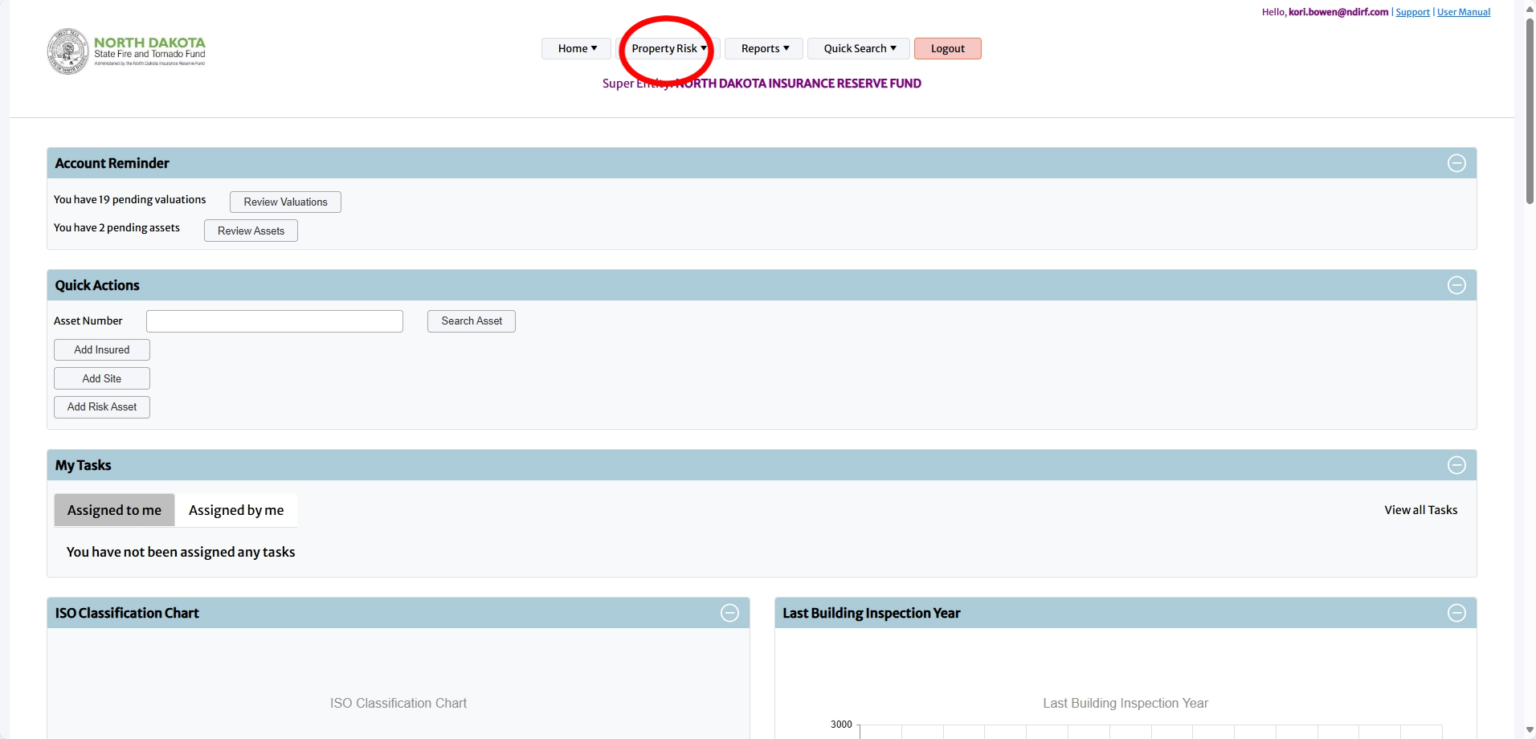Open the Quick Search dropdown
The image size is (1536, 739).
[857, 48]
